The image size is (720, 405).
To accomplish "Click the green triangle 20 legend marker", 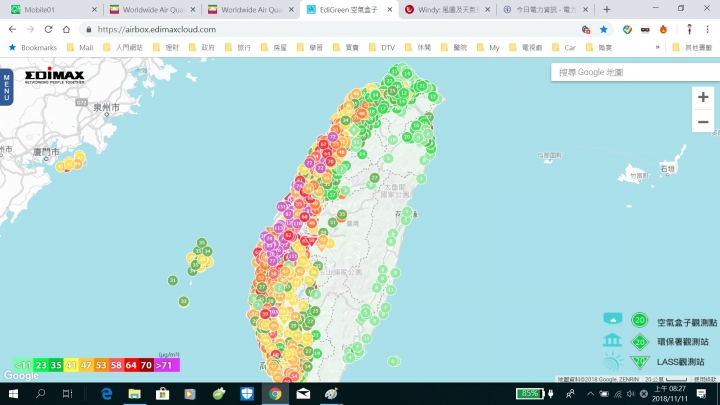I will pos(639,362).
